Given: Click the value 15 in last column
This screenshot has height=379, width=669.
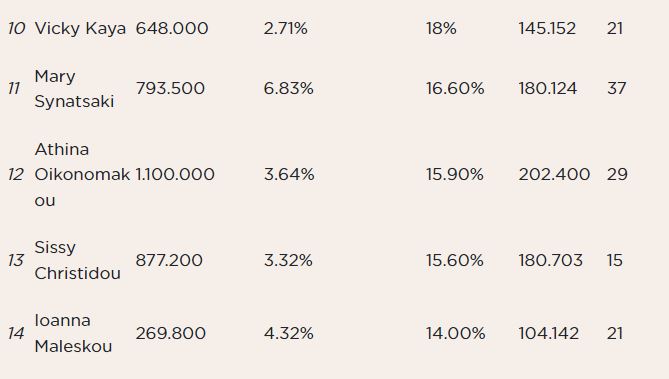Looking at the screenshot, I should click(x=614, y=260).
